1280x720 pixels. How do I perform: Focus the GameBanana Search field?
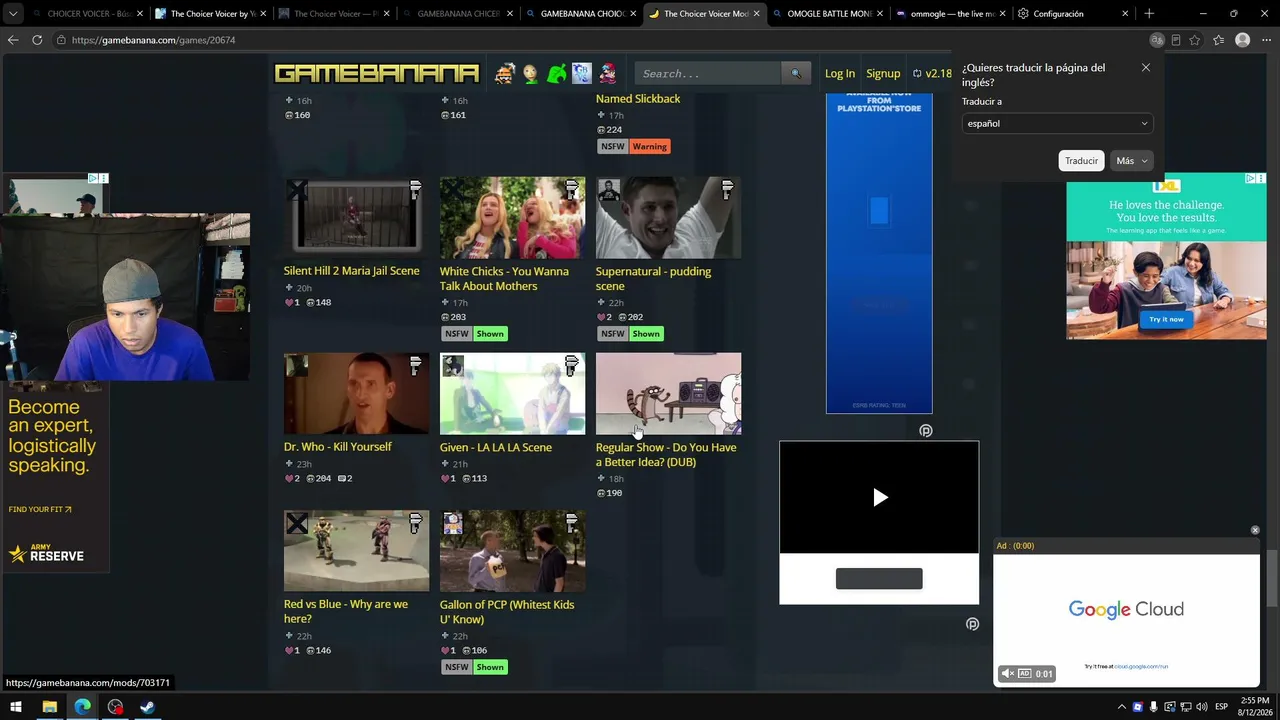click(708, 73)
